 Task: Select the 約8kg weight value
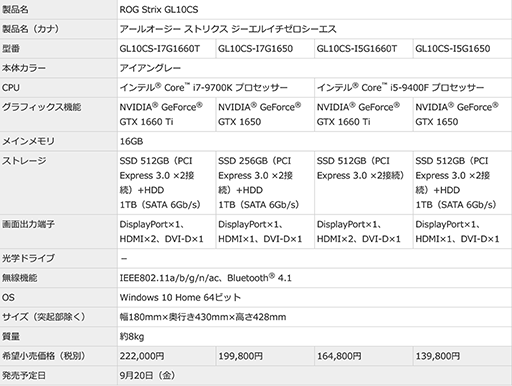click(x=132, y=336)
